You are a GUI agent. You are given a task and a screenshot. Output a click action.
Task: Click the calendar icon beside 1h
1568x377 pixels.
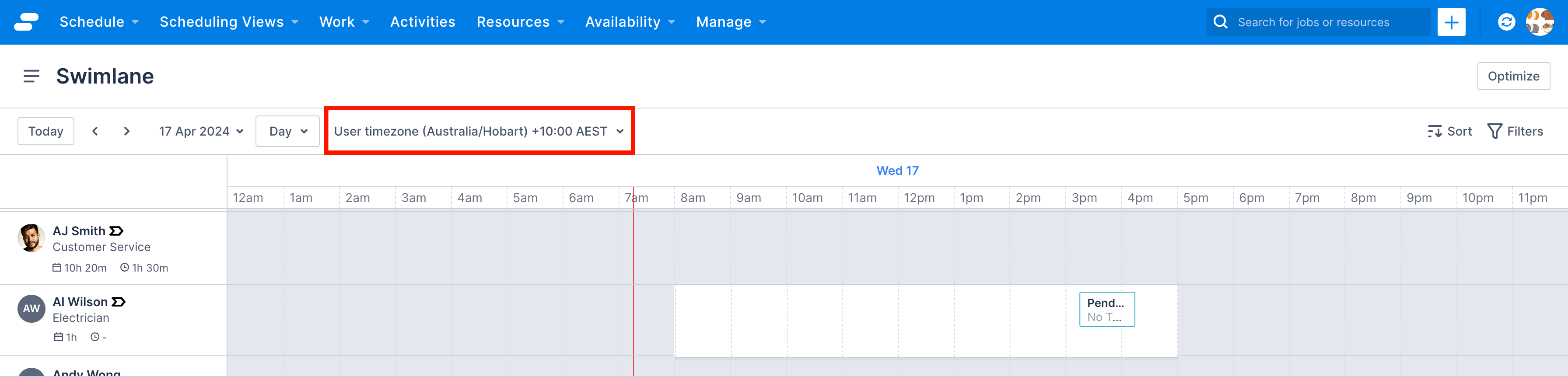tap(59, 337)
